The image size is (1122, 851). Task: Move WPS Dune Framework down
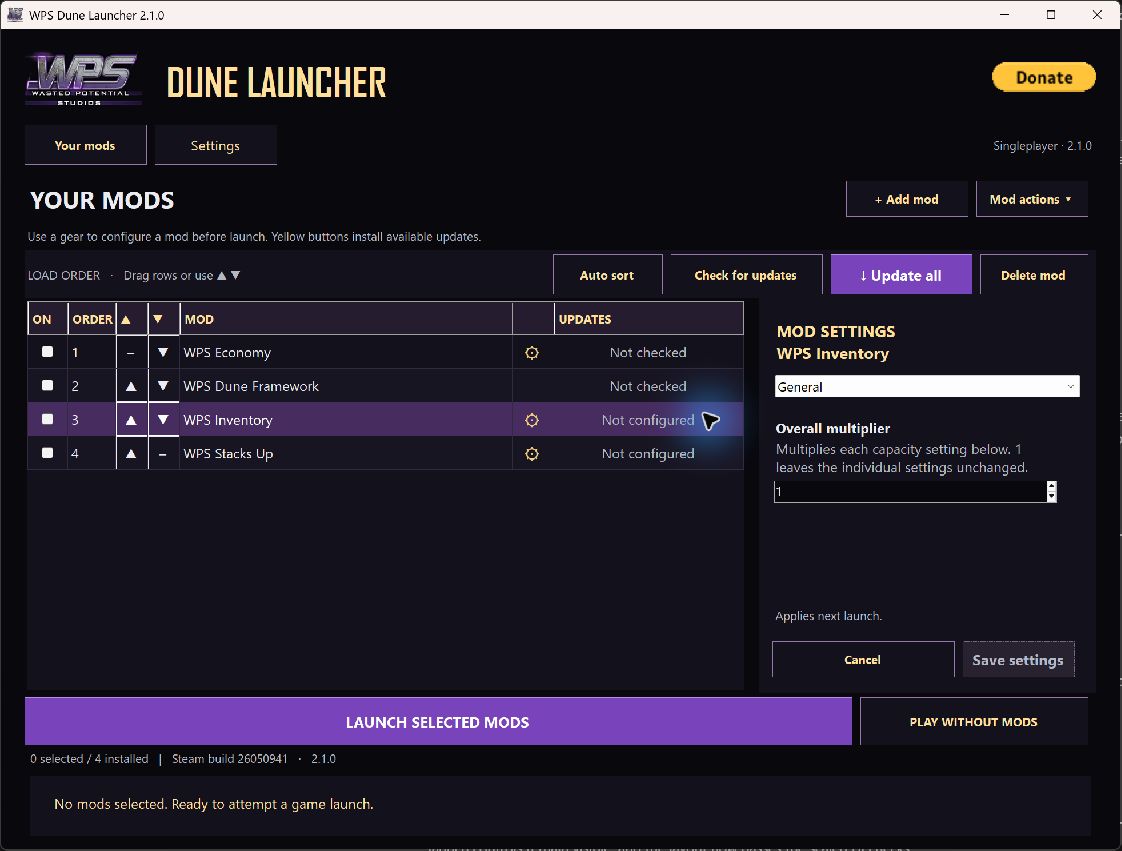[163, 386]
